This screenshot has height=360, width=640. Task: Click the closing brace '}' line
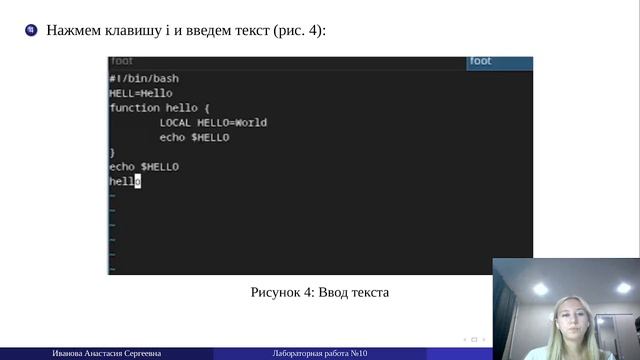point(112,153)
